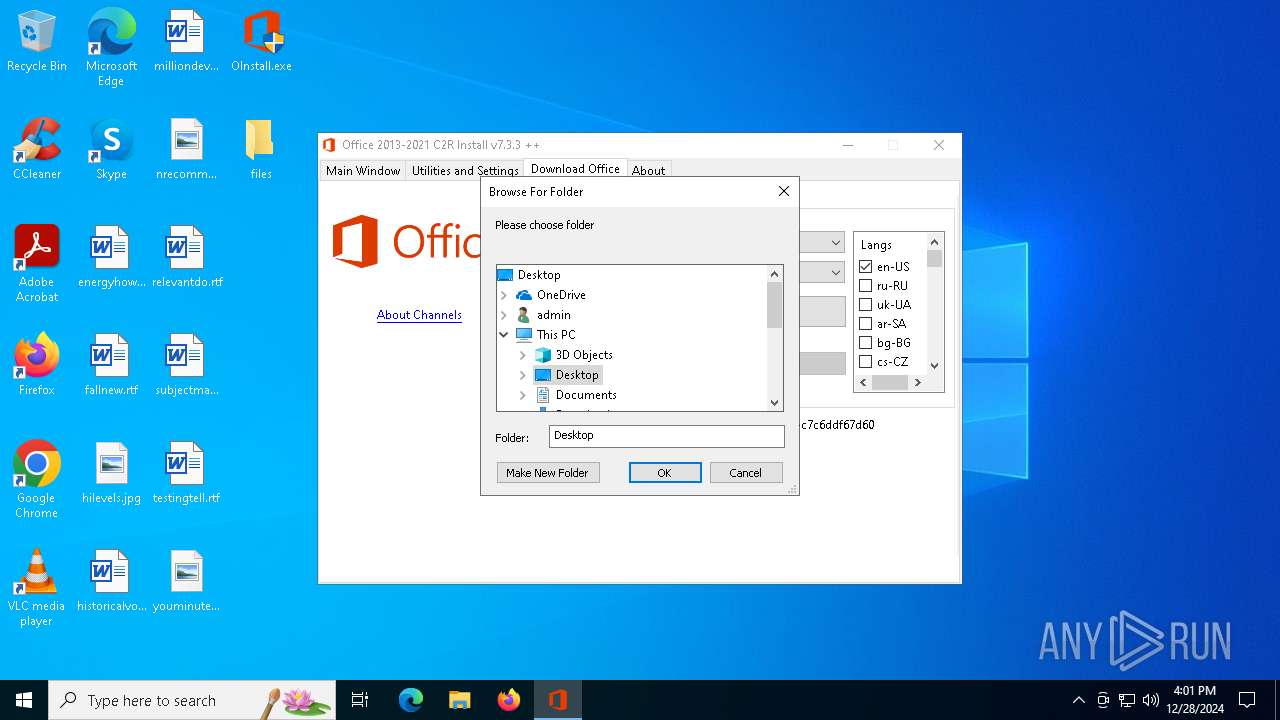Select the youminute image file icon
The image size is (1280, 720).
click(x=186, y=582)
